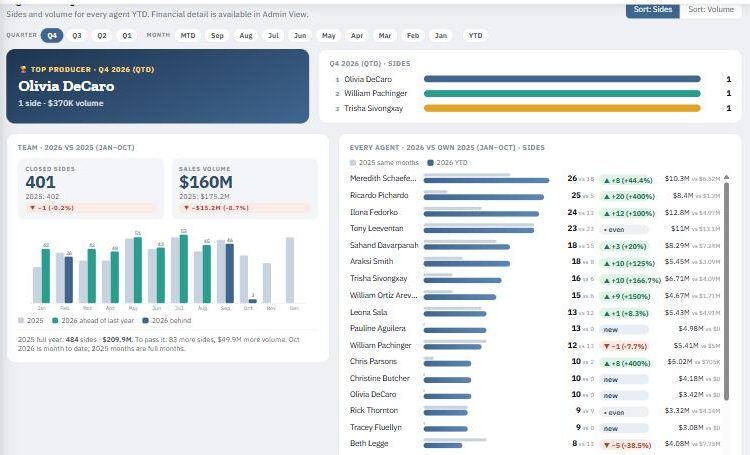Click the 'new' badge for Pauline Aguilera
The height and width of the screenshot is (455, 750).
[624, 330]
